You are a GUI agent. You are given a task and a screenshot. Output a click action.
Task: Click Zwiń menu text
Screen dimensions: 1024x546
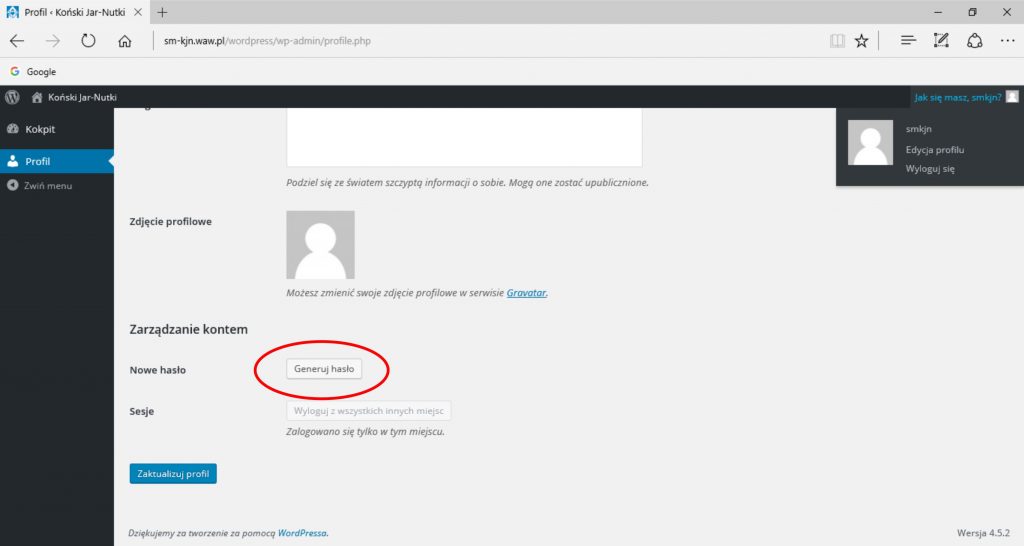pyautogui.click(x=48, y=185)
